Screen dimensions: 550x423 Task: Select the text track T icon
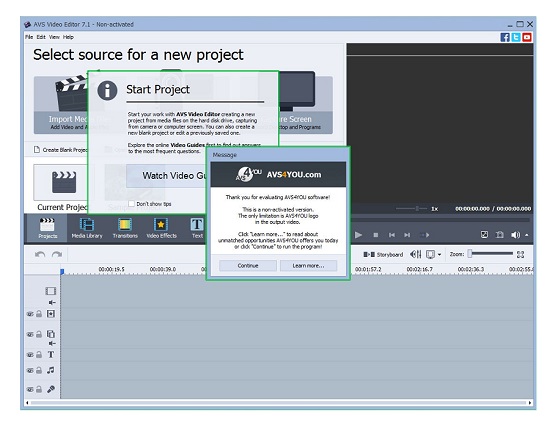pos(51,355)
